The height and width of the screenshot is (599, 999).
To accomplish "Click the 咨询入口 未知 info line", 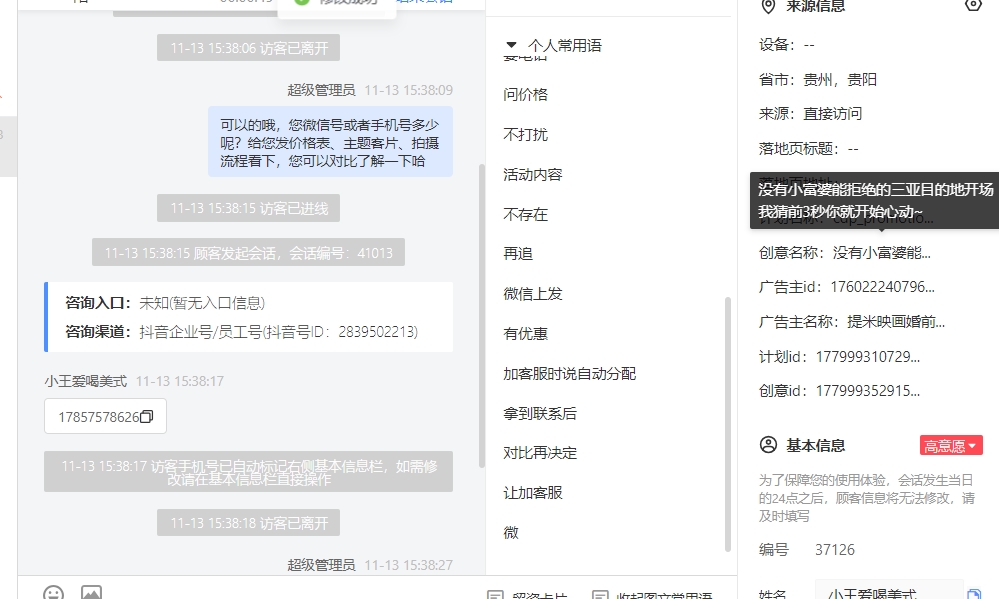I will click(x=165, y=303).
